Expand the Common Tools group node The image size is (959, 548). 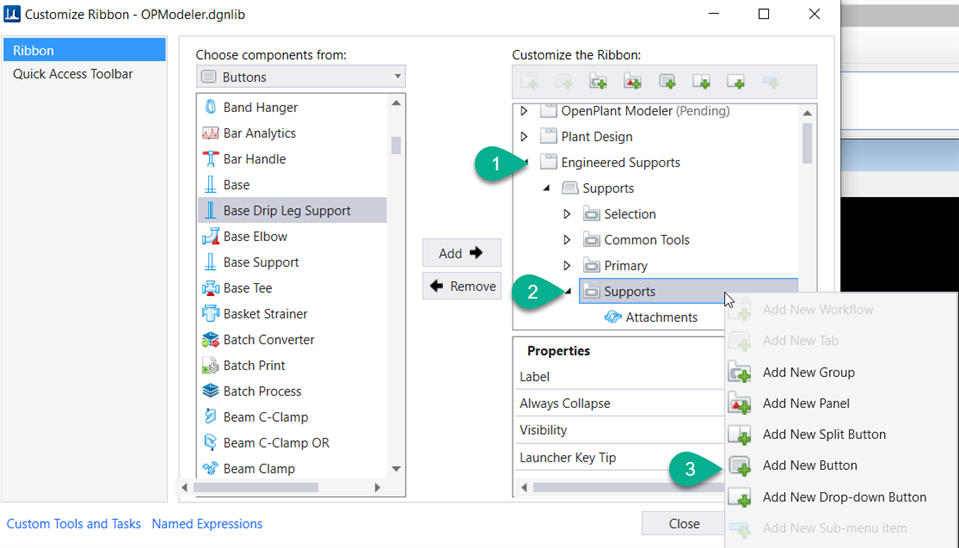click(x=567, y=240)
